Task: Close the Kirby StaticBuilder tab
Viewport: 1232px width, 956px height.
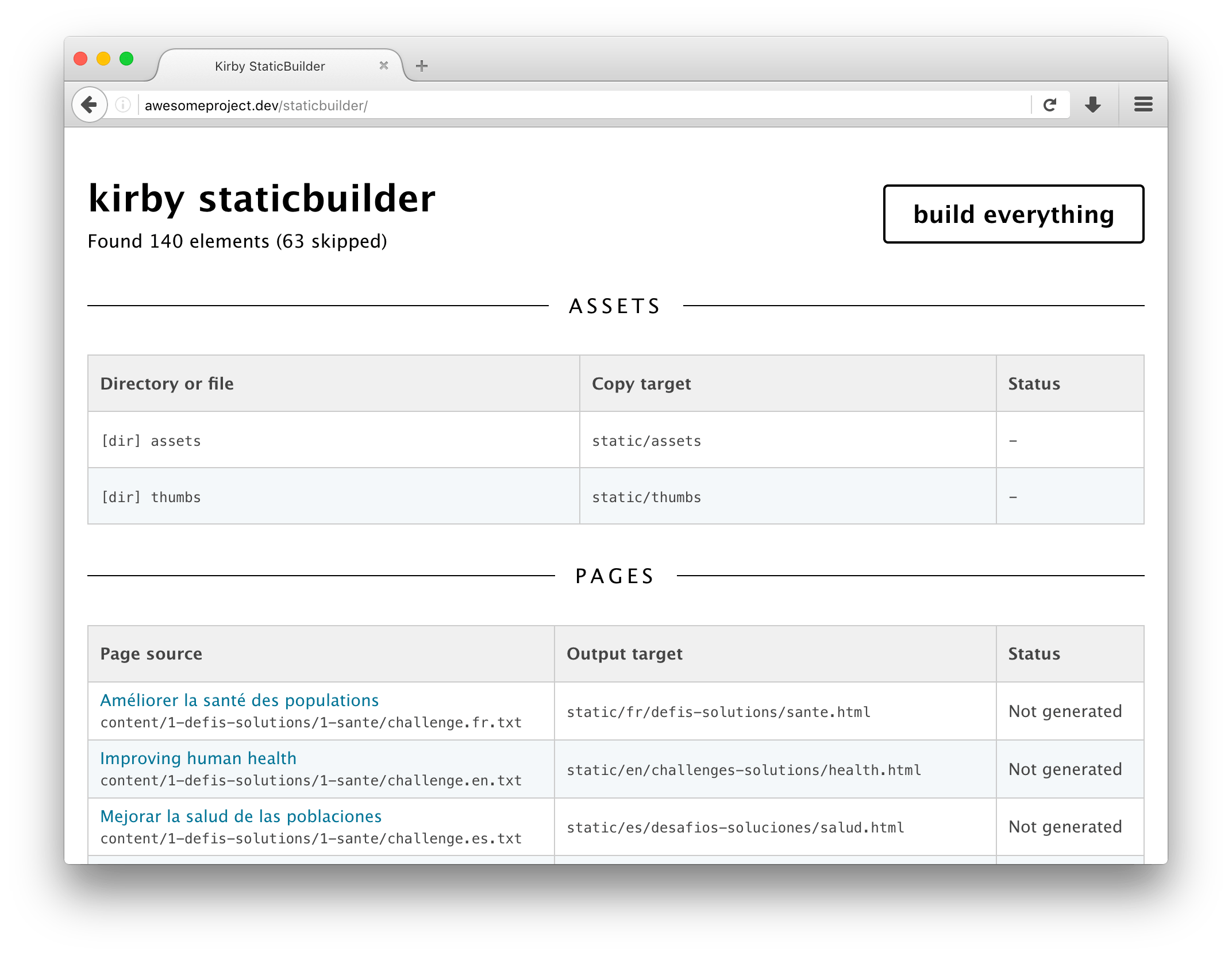Action: click(x=384, y=66)
